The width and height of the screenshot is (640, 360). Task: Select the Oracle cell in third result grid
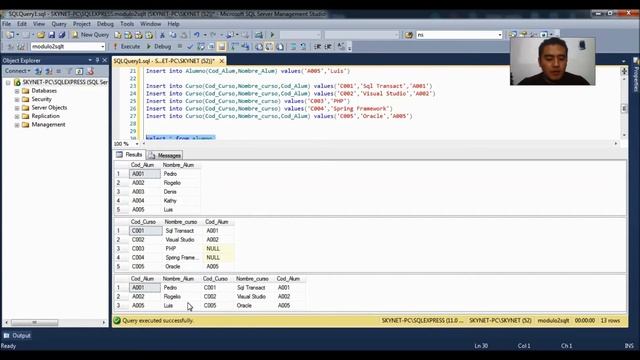point(253,305)
